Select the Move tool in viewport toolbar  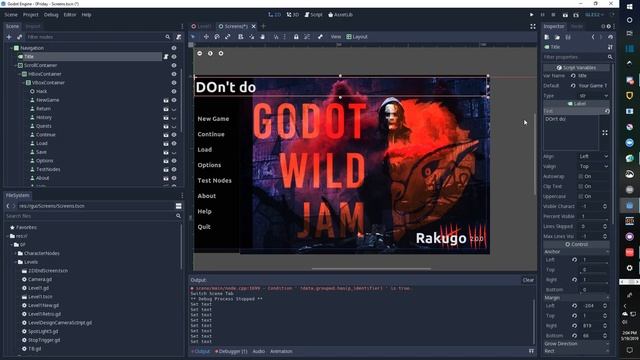coord(206,37)
